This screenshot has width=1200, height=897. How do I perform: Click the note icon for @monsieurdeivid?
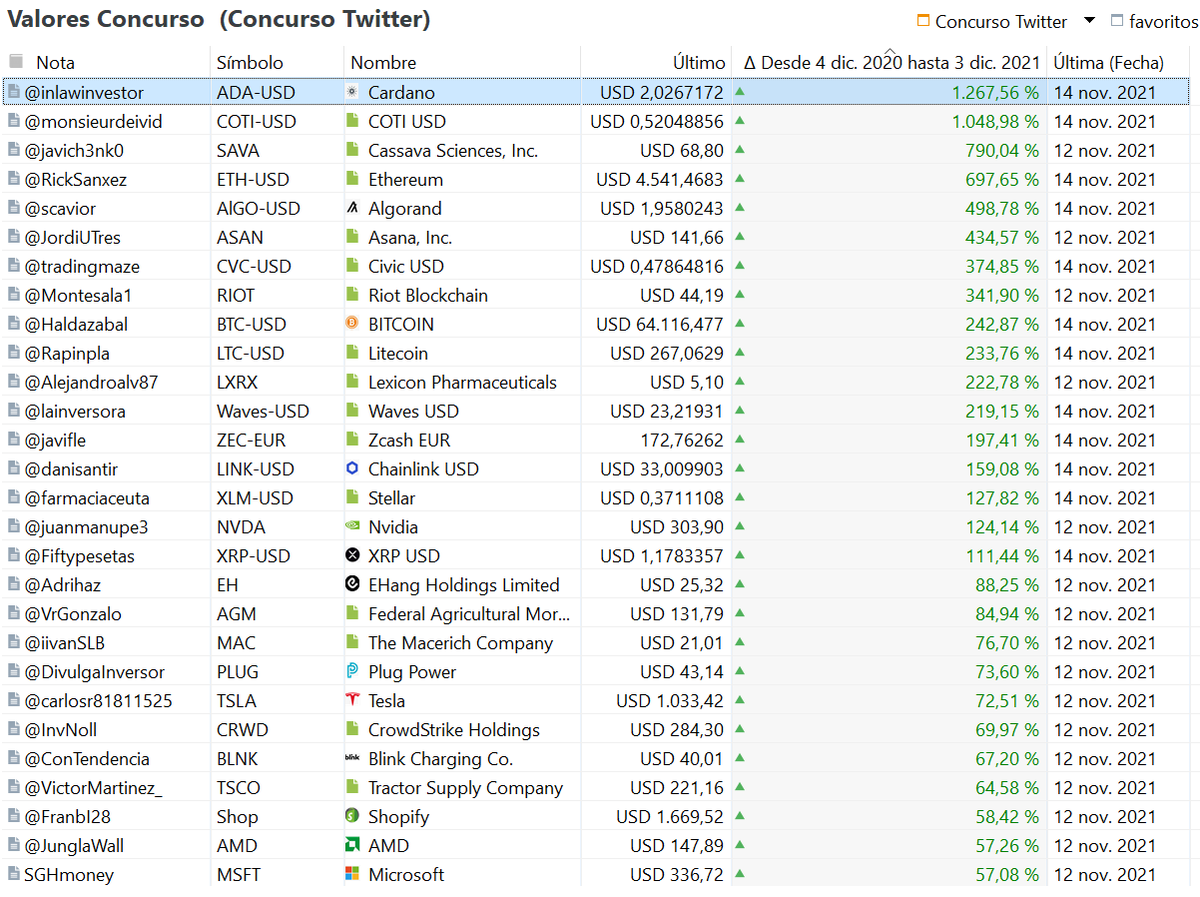(14, 121)
